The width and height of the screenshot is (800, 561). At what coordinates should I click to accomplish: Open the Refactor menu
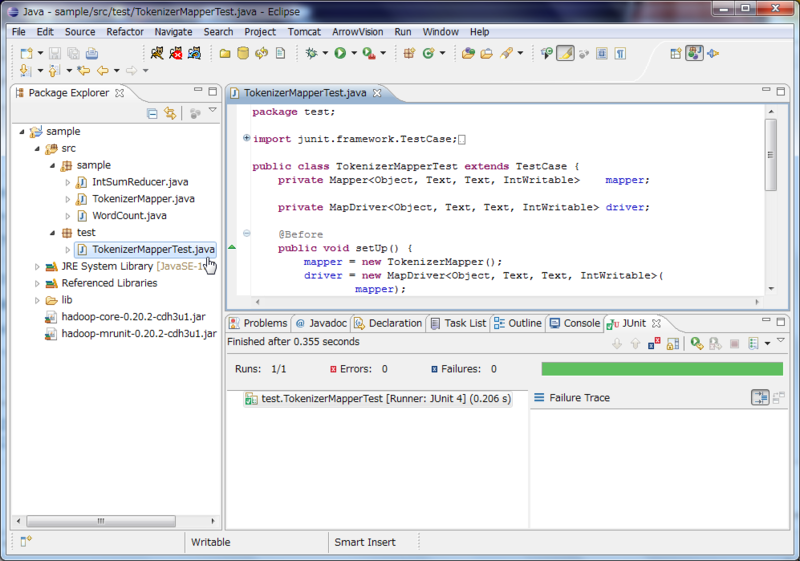coord(125,32)
